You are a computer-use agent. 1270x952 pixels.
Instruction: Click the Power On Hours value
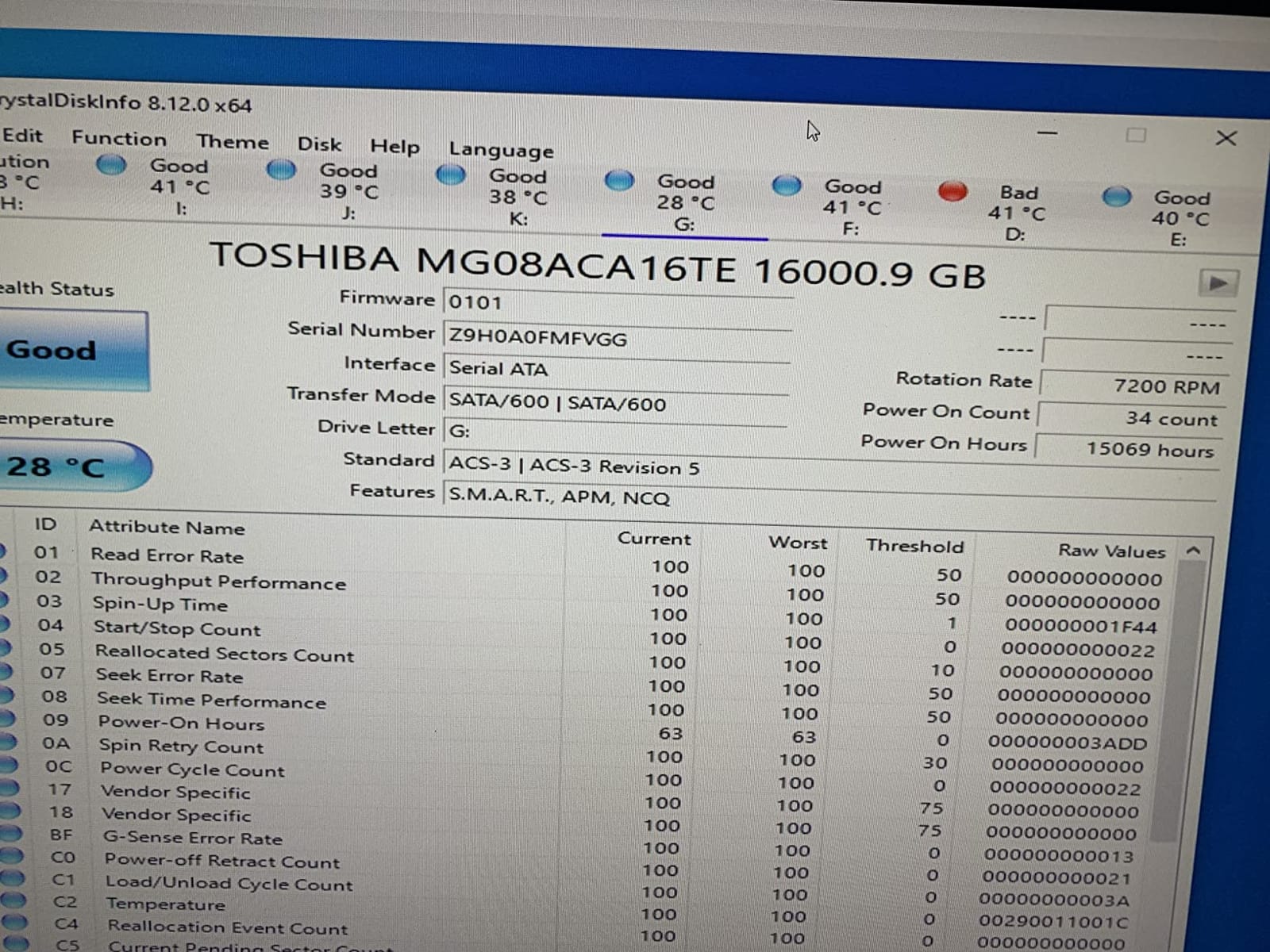point(1128,448)
